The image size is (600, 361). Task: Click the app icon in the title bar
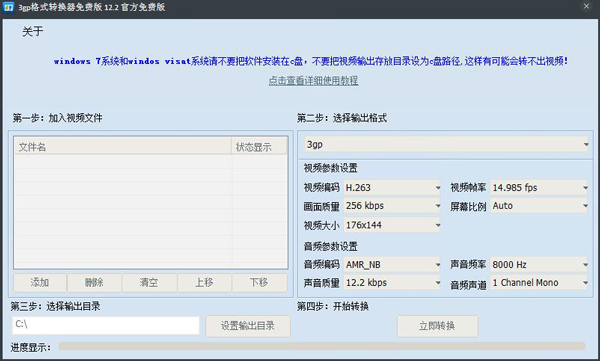click(x=8, y=7)
